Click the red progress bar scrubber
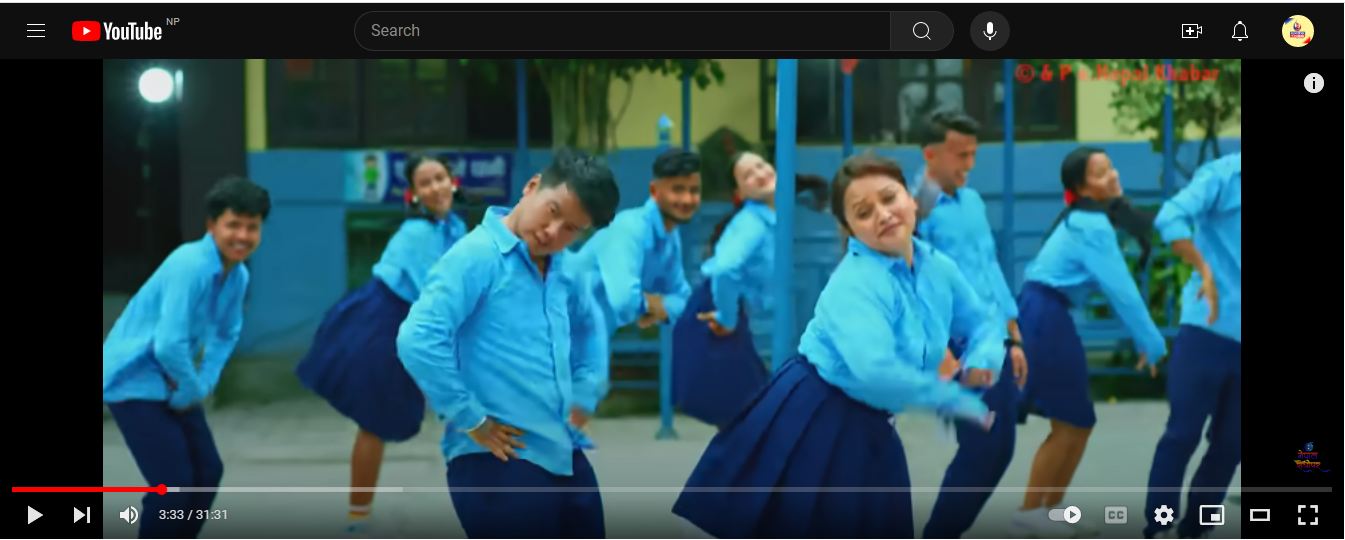Image resolution: width=1345 pixels, height=540 pixels. coord(162,489)
